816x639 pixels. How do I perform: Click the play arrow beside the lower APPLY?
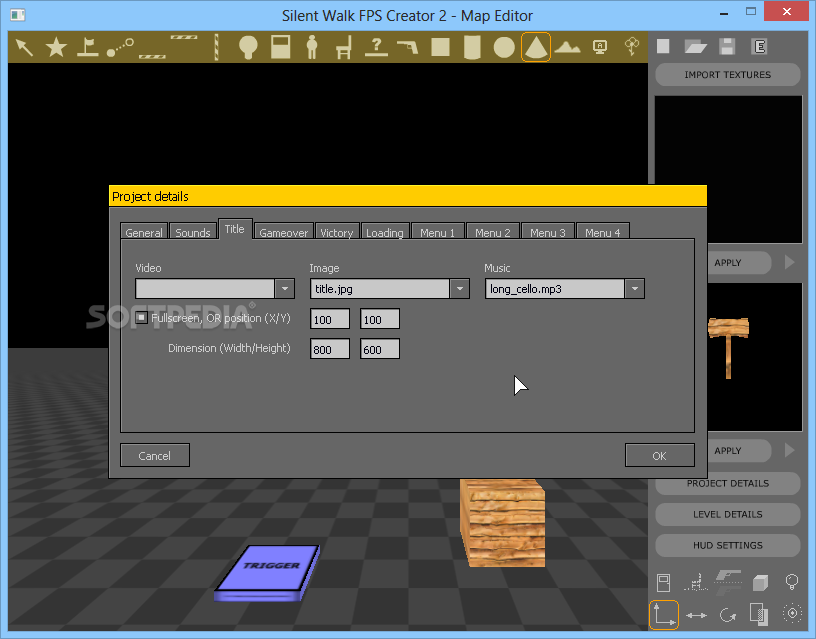(x=789, y=450)
